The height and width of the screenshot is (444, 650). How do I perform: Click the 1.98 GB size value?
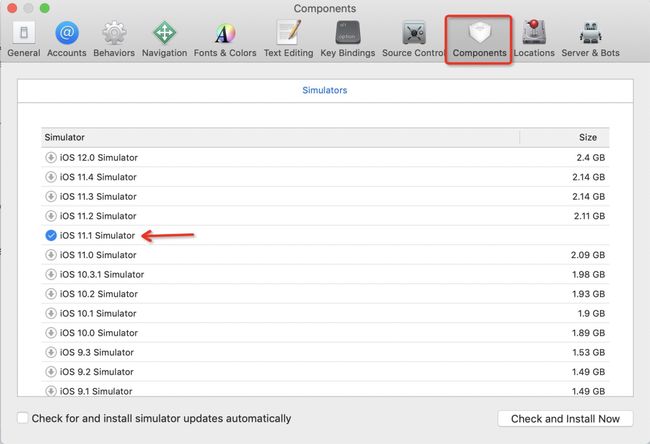pos(589,274)
